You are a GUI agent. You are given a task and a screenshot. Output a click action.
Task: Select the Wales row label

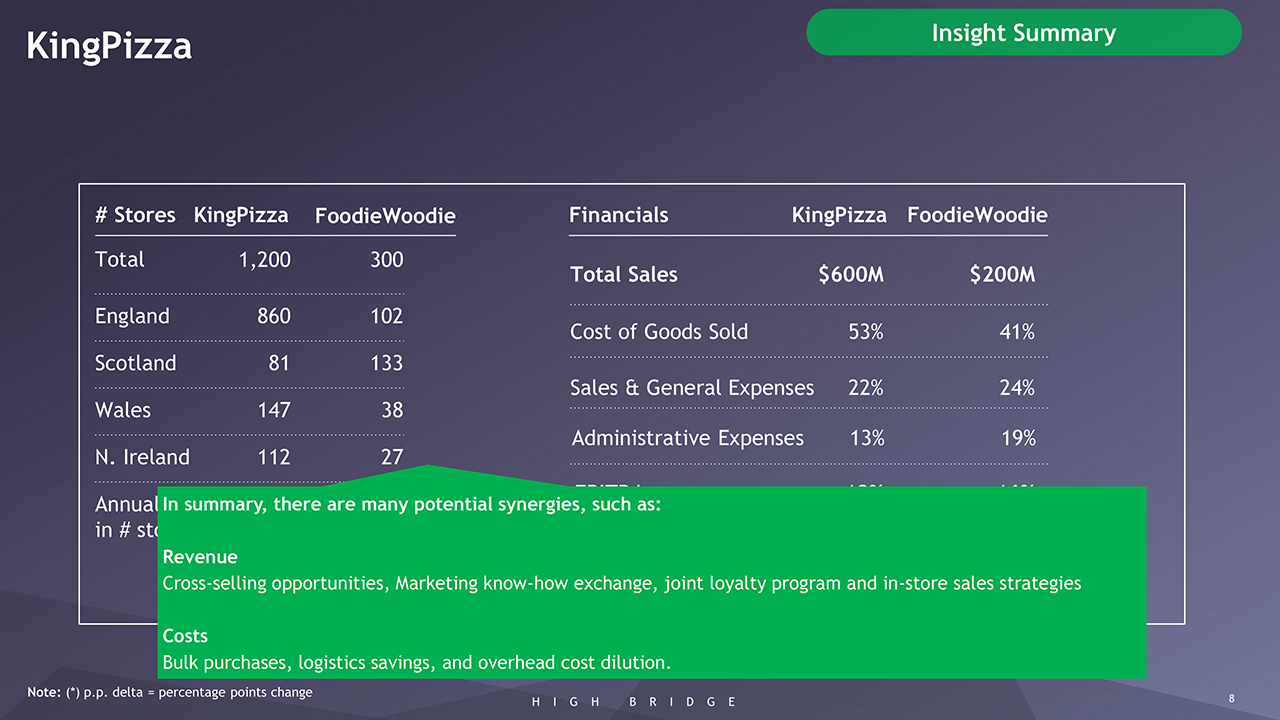pos(123,410)
